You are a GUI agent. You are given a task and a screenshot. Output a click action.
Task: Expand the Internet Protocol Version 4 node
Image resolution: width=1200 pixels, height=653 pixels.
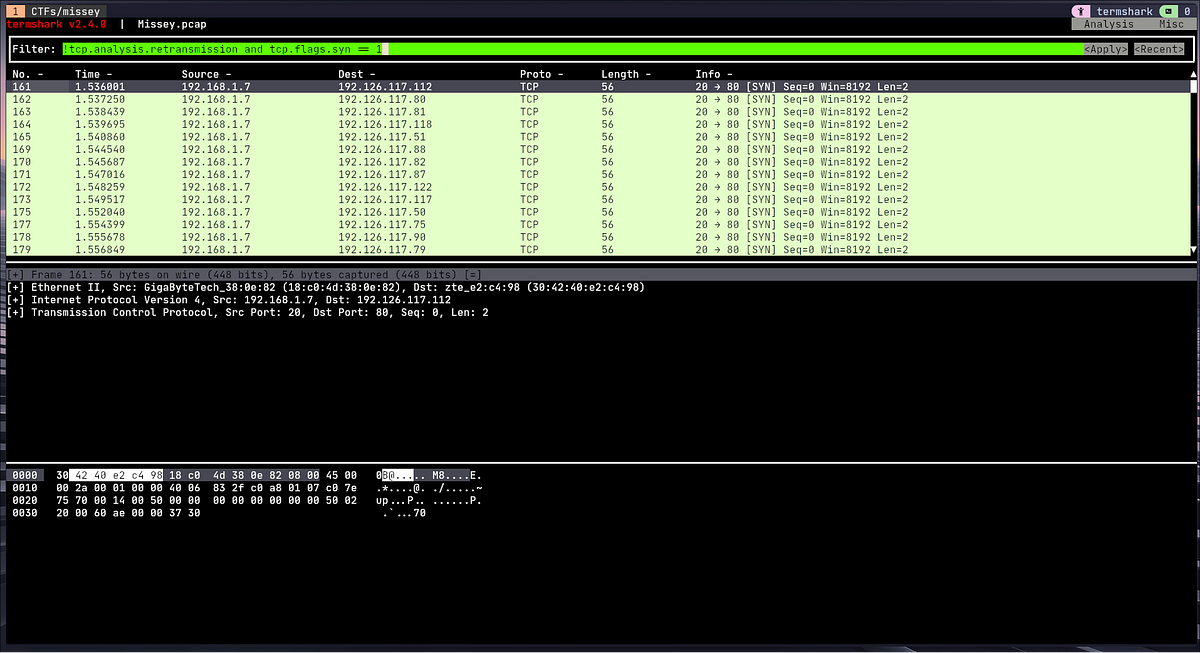pos(16,300)
